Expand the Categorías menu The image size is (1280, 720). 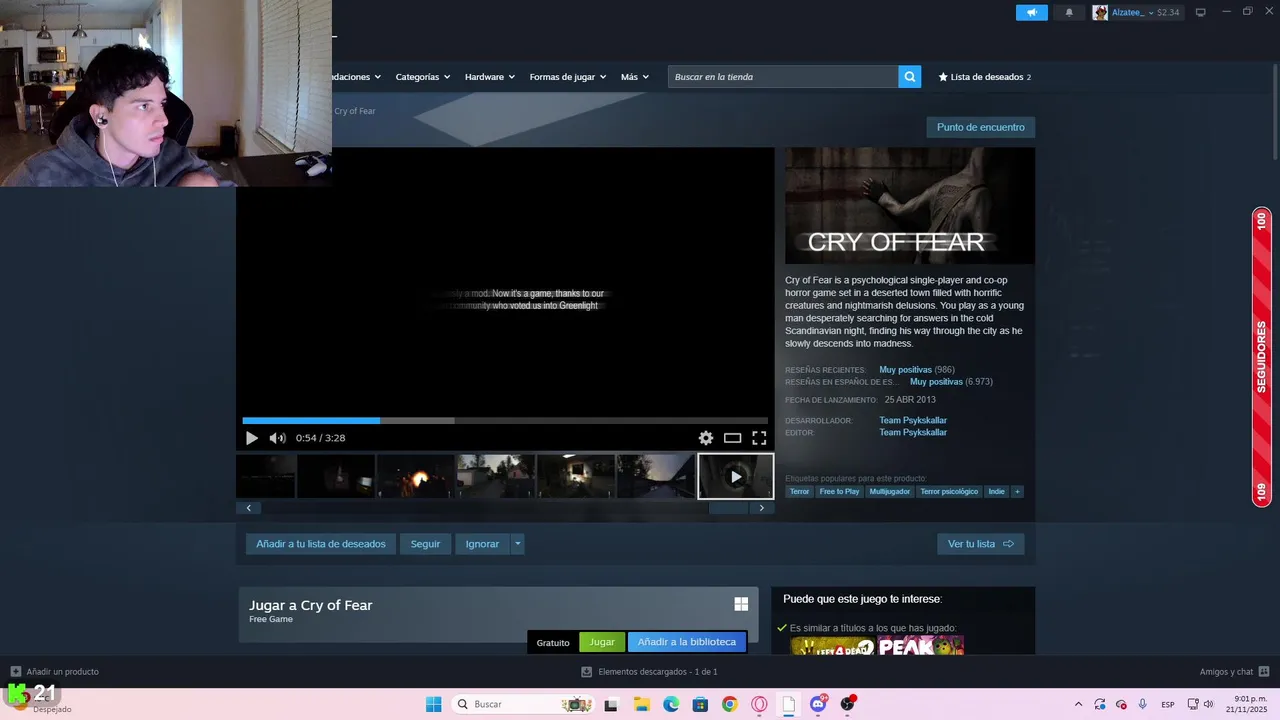click(x=422, y=77)
